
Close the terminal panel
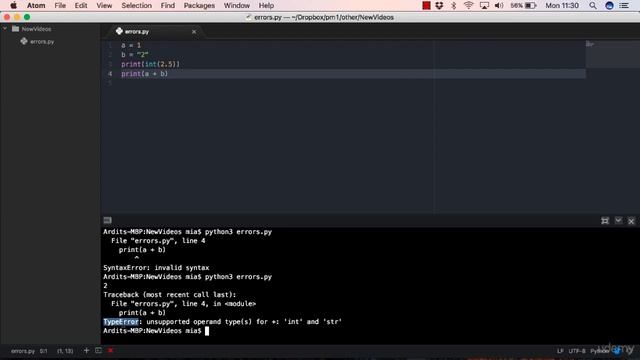[x=631, y=221]
